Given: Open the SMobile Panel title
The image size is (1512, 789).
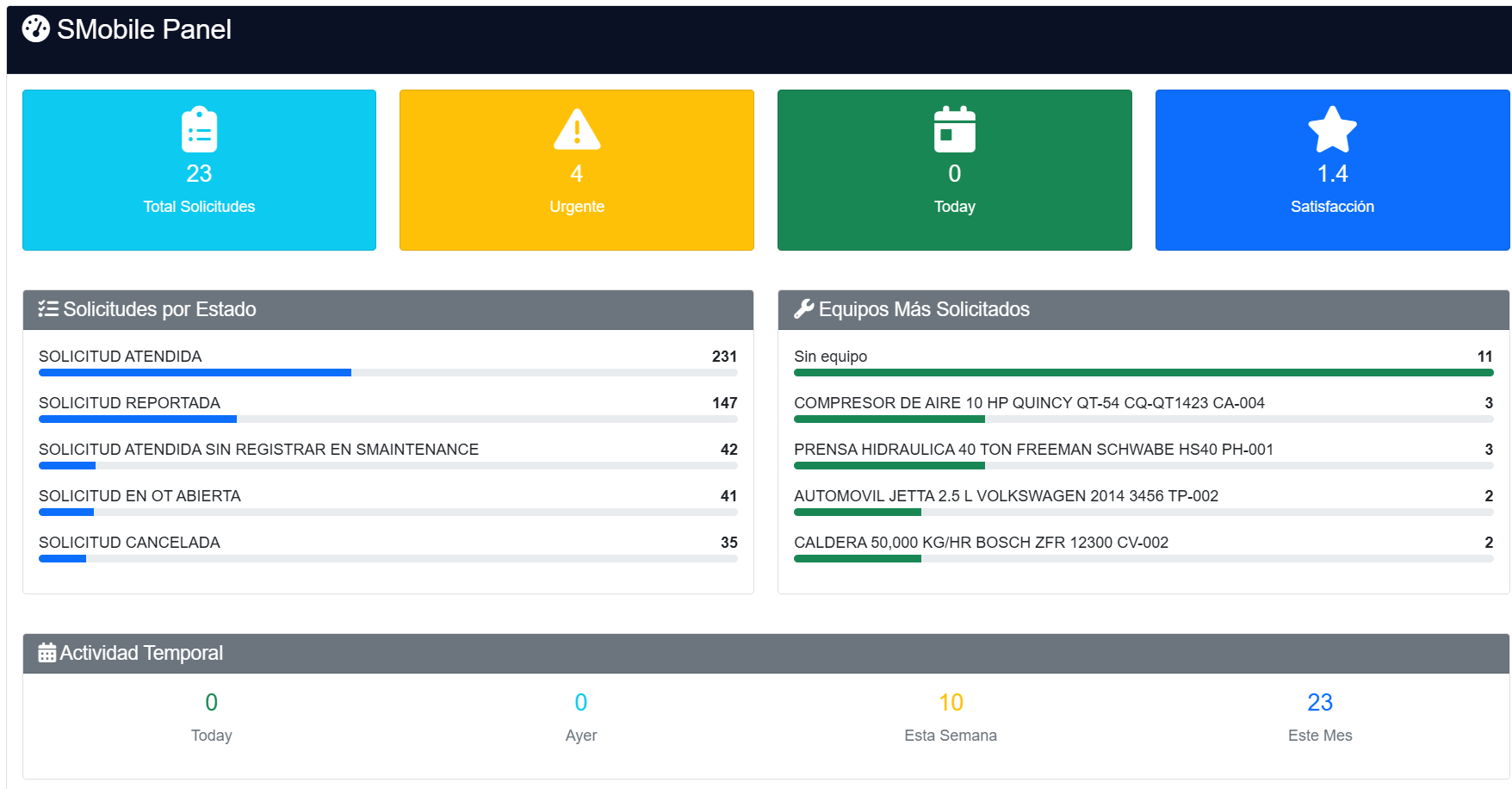Looking at the screenshot, I should click(144, 29).
